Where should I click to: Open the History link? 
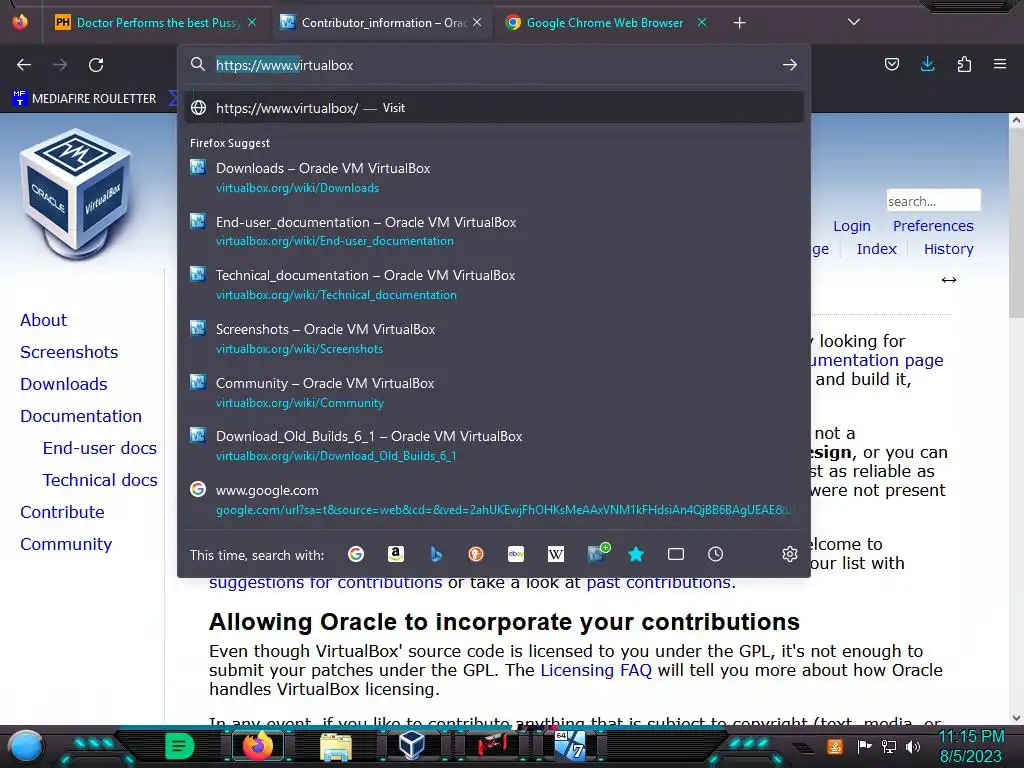point(948,249)
